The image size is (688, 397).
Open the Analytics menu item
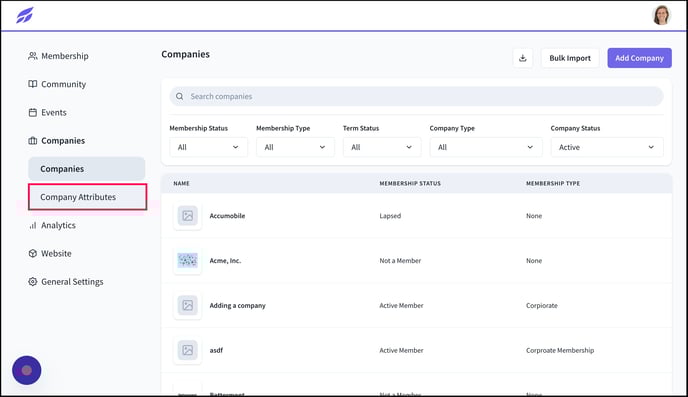point(58,225)
